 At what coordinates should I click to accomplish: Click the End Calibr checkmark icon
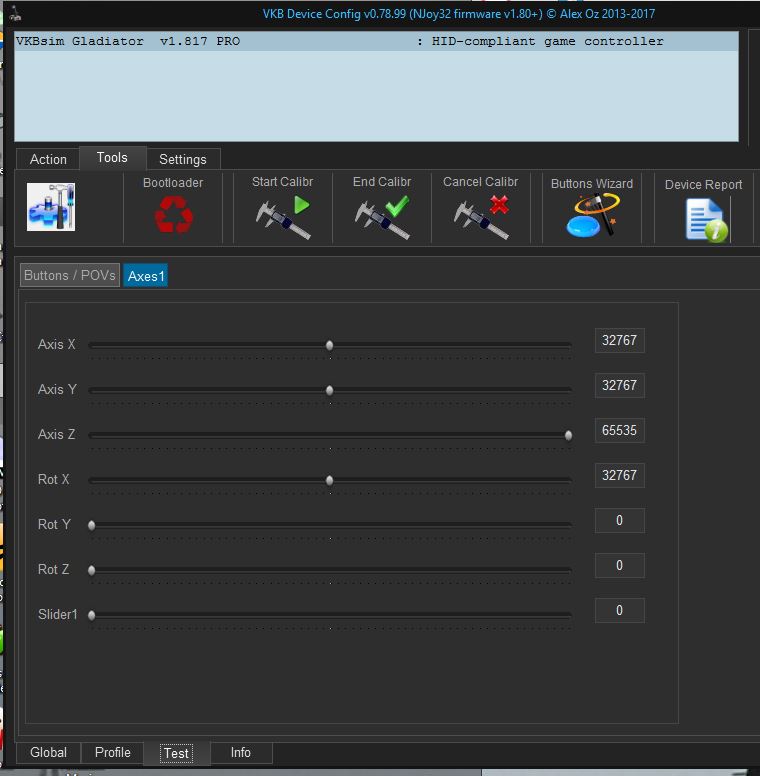(x=382, y=216)
